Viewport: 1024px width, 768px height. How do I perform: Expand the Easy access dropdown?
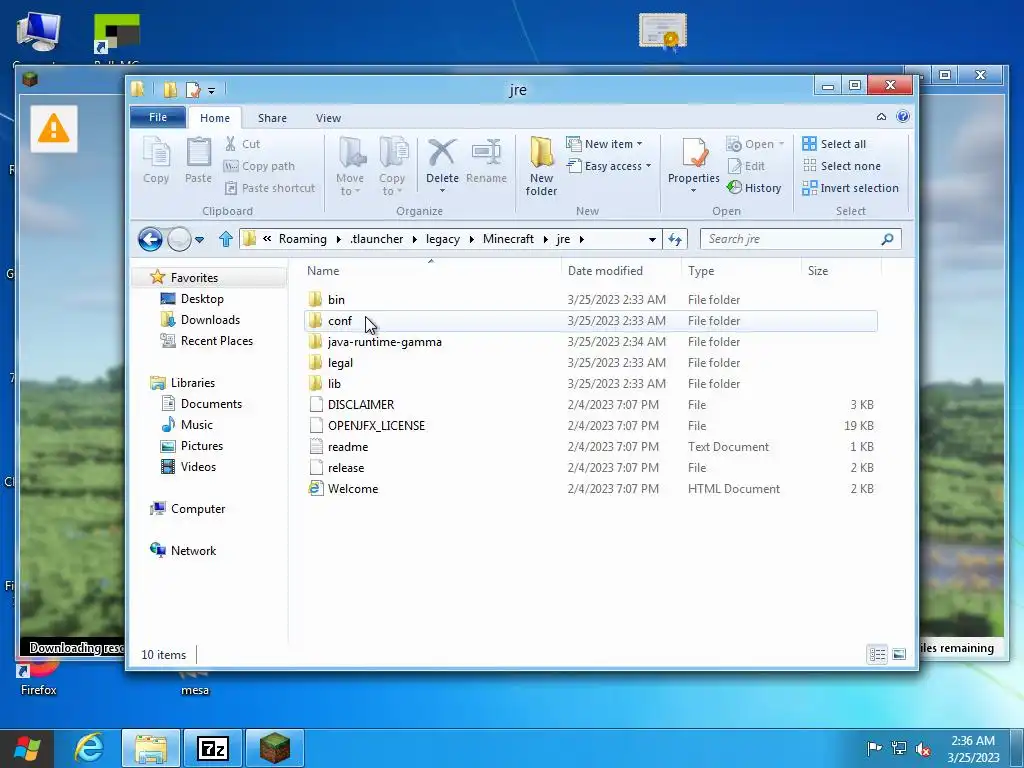point(609,166)
